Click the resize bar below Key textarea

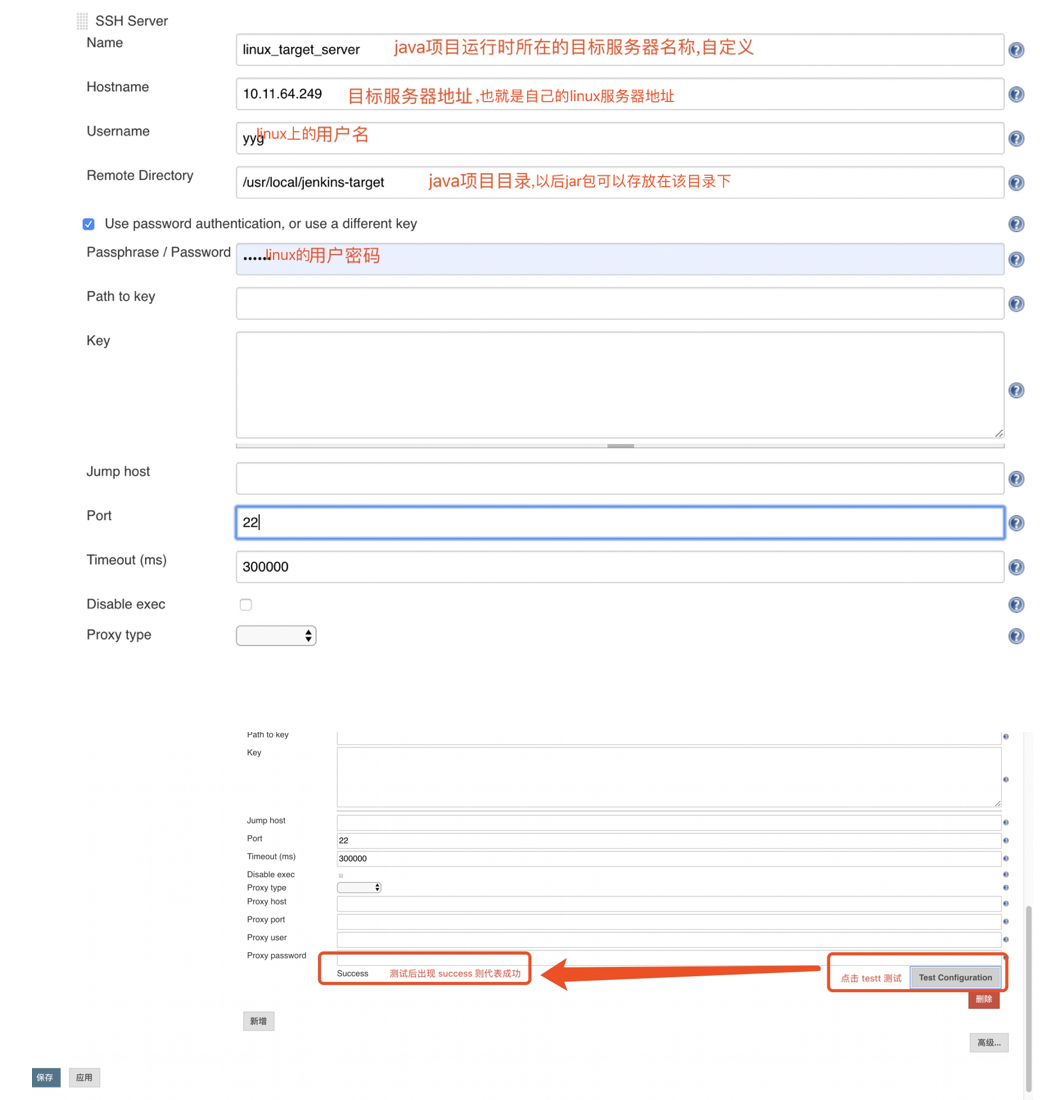620,445
